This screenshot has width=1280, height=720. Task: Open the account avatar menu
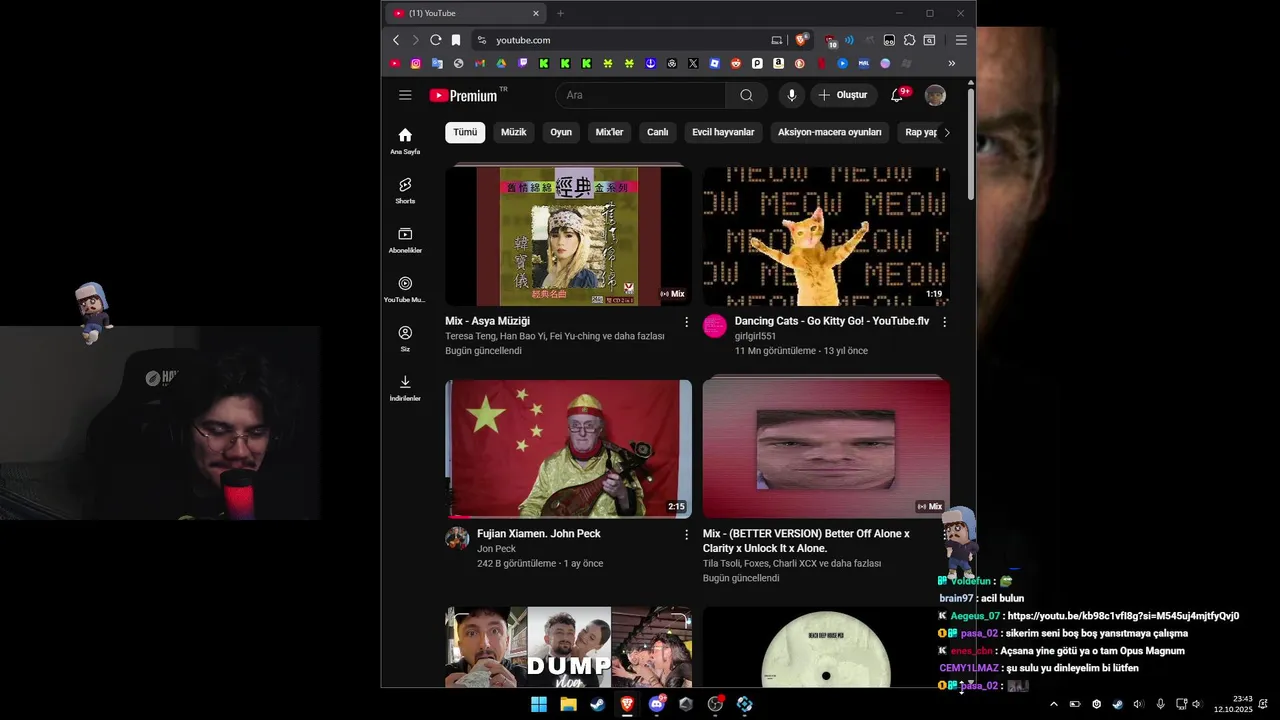(x=935, y=95)
